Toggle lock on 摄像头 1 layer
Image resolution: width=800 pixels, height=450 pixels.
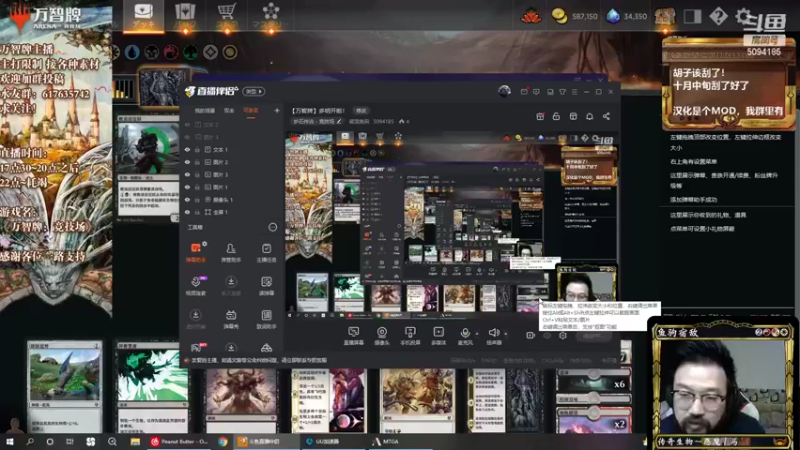tap(197, 199)
